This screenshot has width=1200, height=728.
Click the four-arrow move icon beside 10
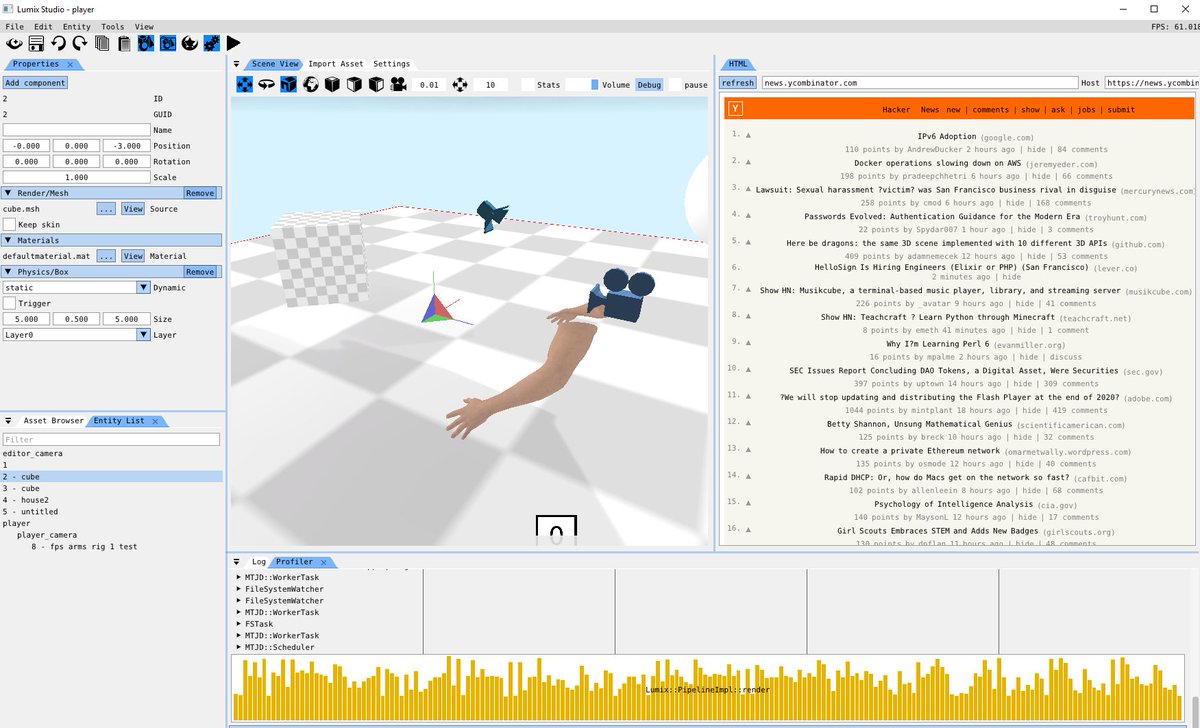460,85
